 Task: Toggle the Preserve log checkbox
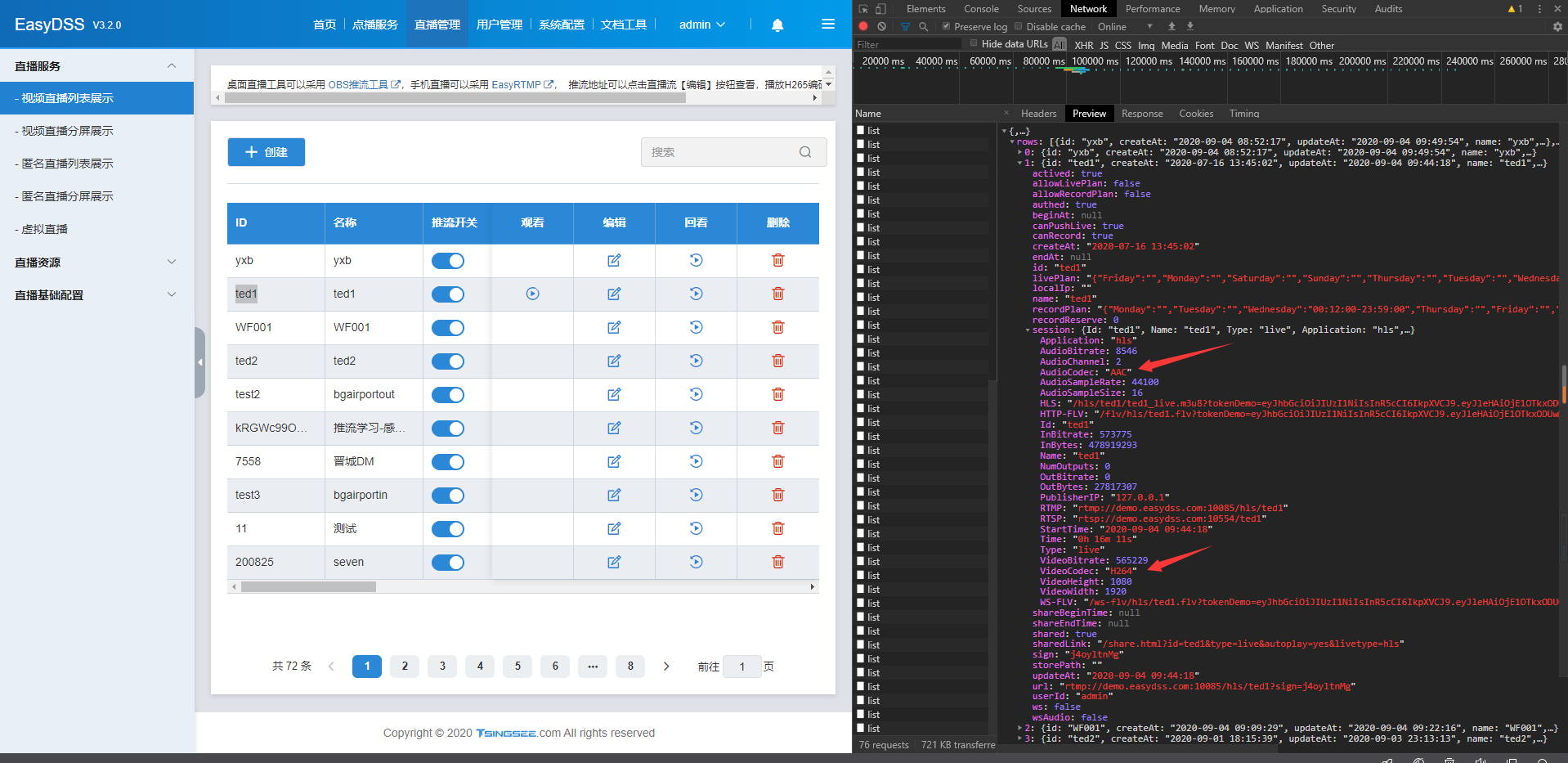tap(947, 26)
